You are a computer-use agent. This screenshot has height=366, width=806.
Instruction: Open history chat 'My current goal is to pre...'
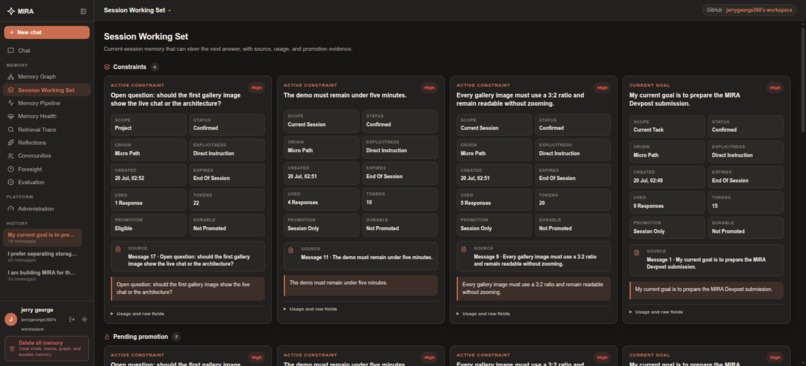[x=43, y=237]
